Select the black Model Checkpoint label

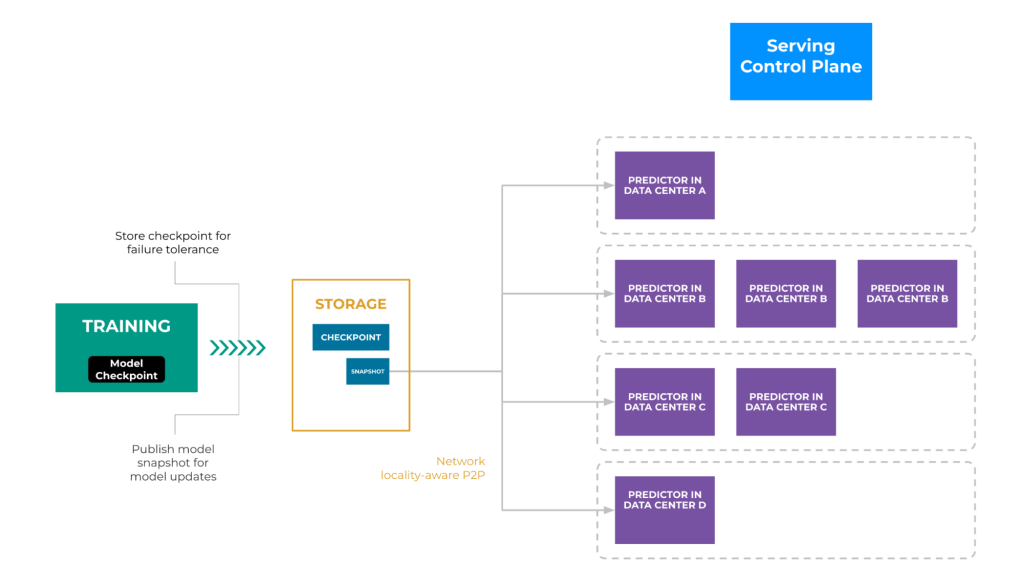click(x=127, y=369)
